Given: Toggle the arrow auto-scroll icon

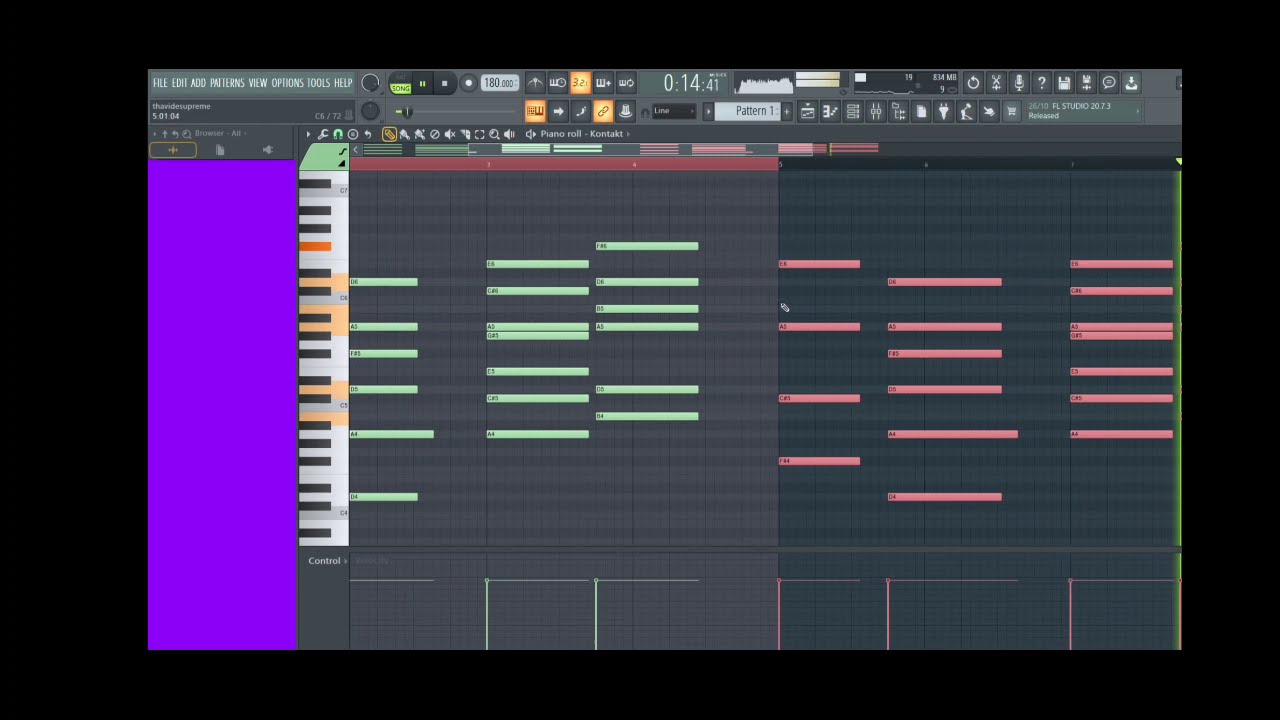Looking at the screenshot, I should click(558, 111).
